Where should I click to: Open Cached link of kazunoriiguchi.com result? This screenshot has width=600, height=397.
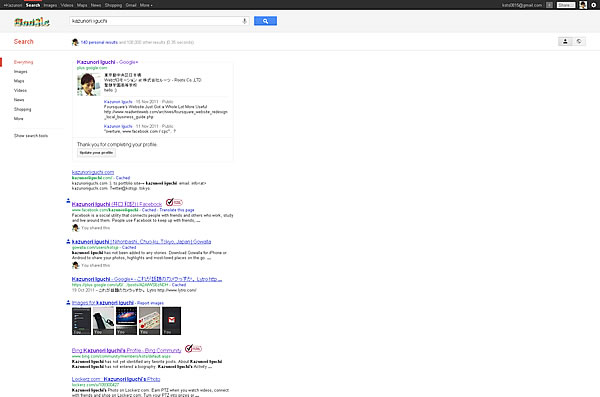[x=123, y=178]
